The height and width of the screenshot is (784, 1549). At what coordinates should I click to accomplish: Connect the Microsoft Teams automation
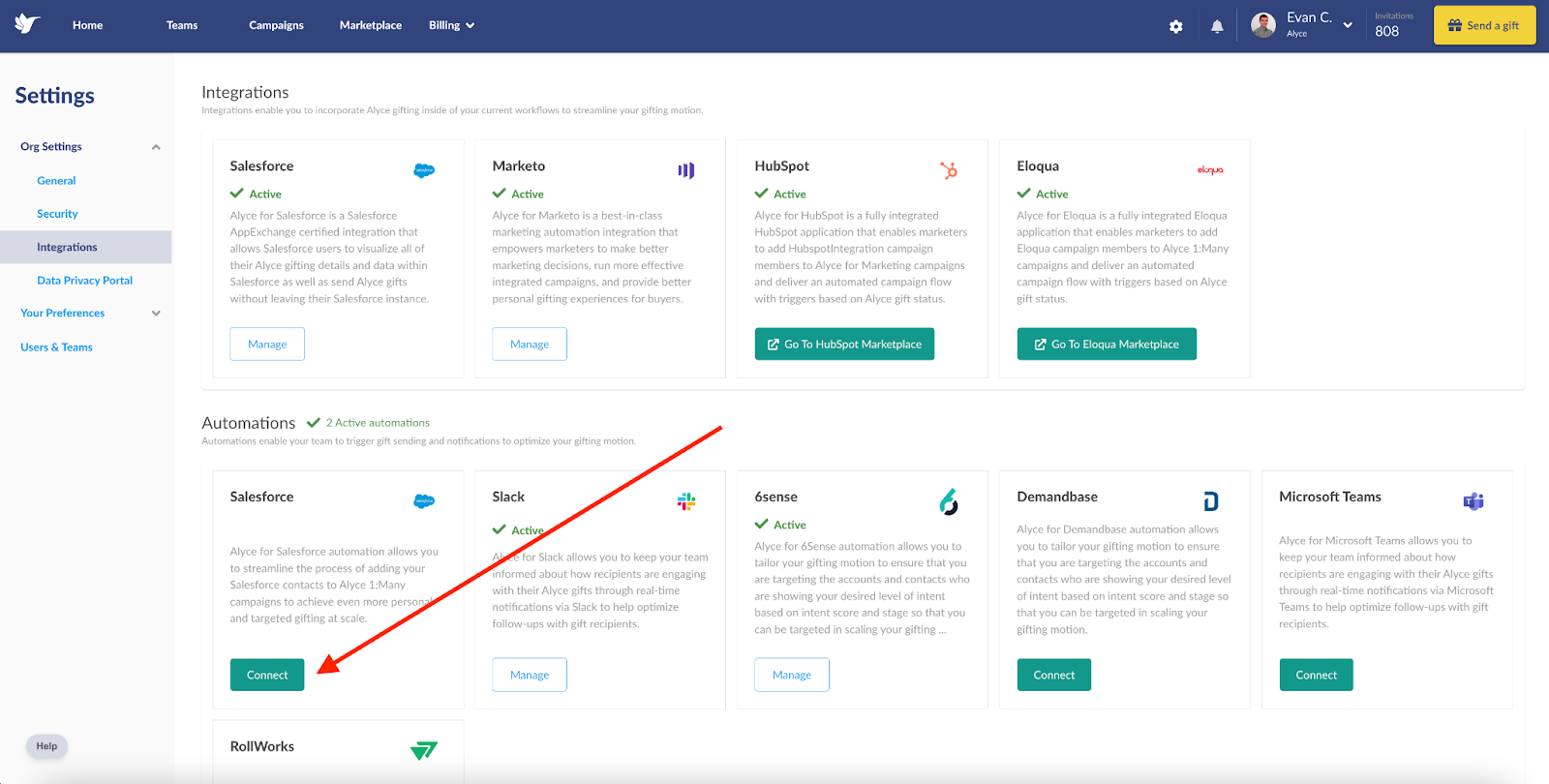1317,675
